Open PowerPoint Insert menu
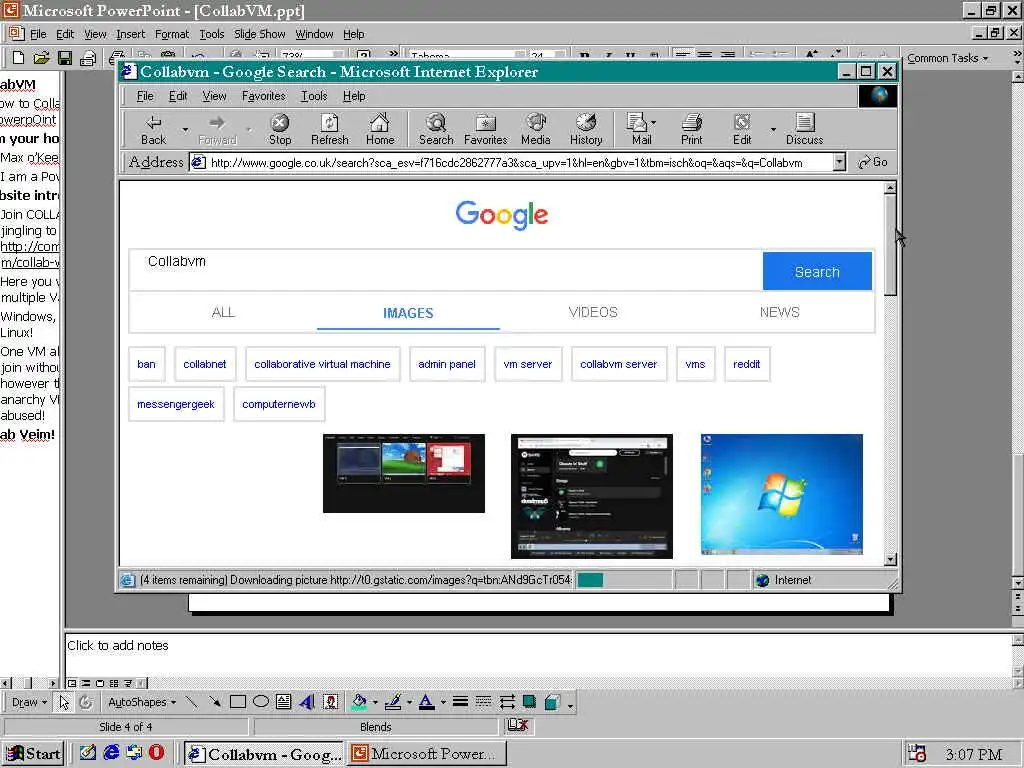This screenshot has height=768, width=1024. pos(131,34)
